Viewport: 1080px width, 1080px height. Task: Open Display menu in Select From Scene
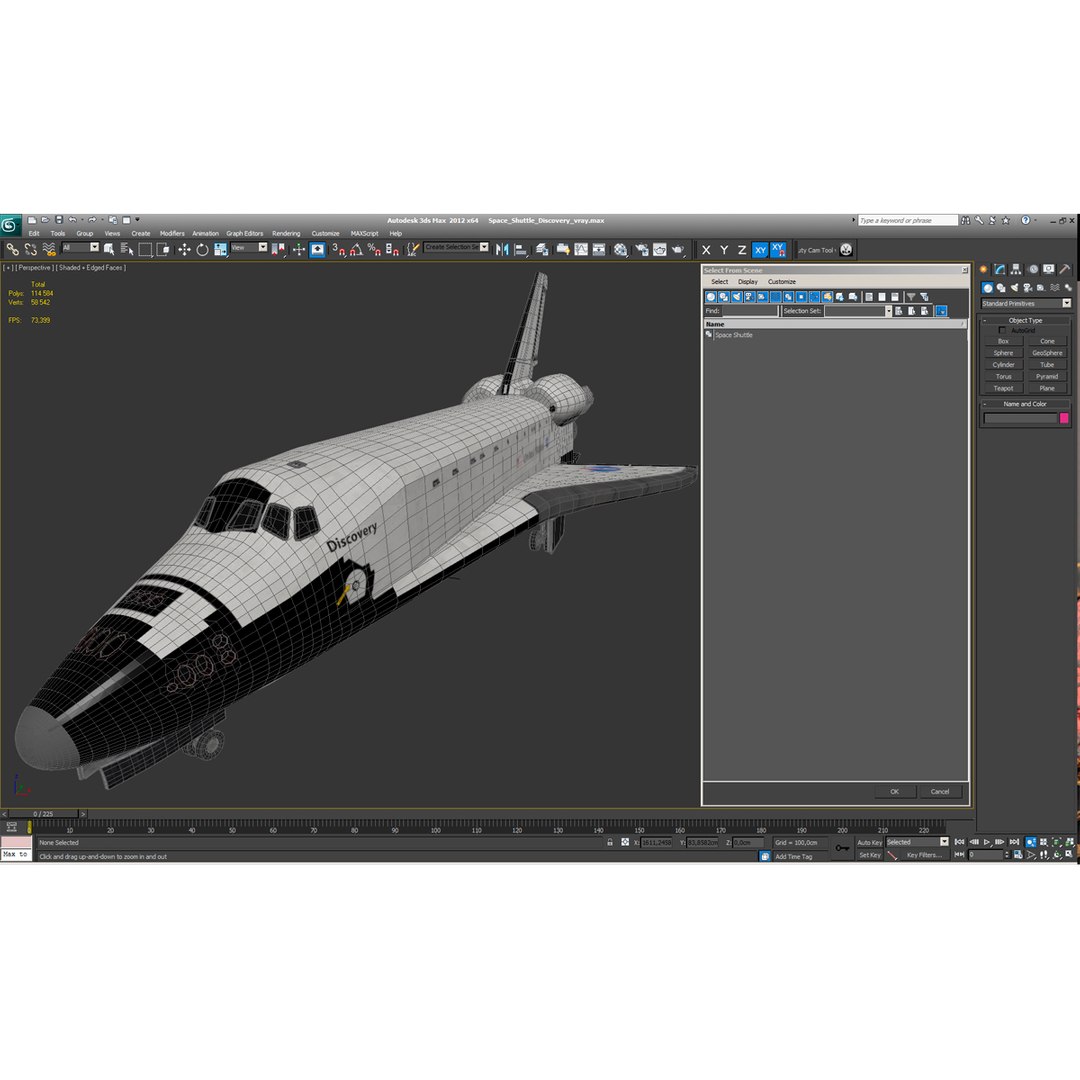[x=747, y=282]
